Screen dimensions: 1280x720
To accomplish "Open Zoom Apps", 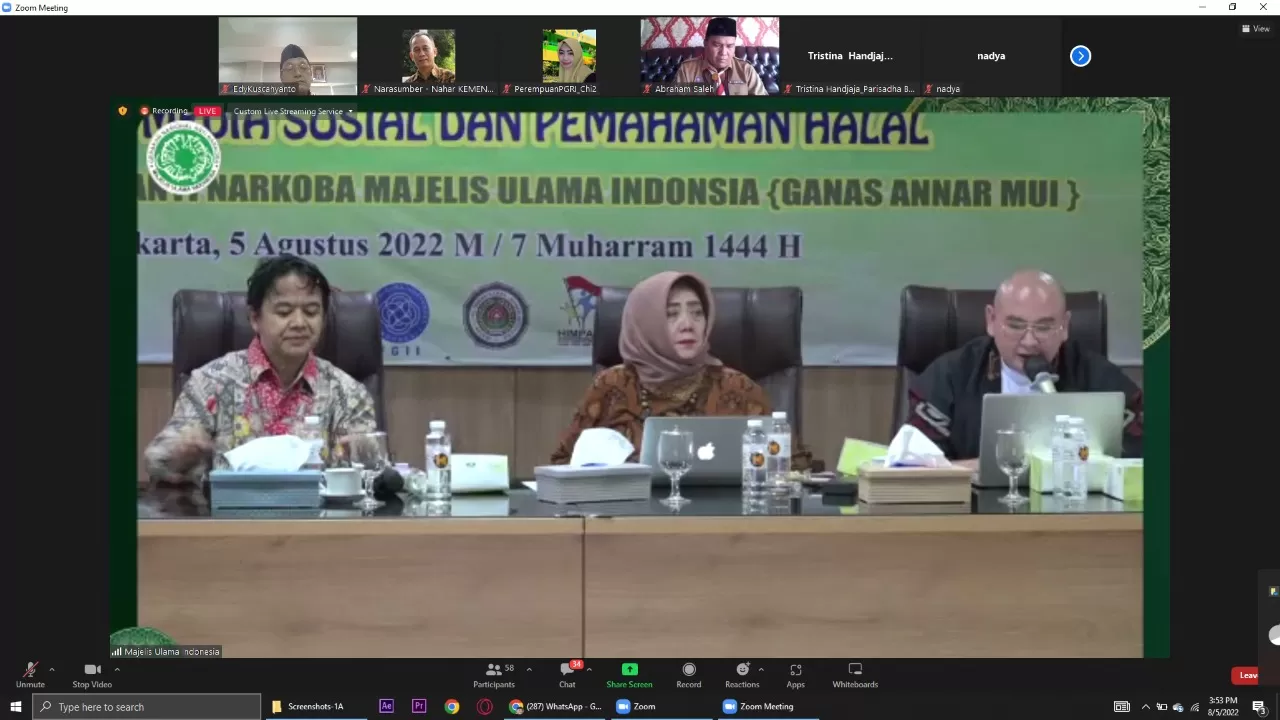I will click(x=795, y=675).
